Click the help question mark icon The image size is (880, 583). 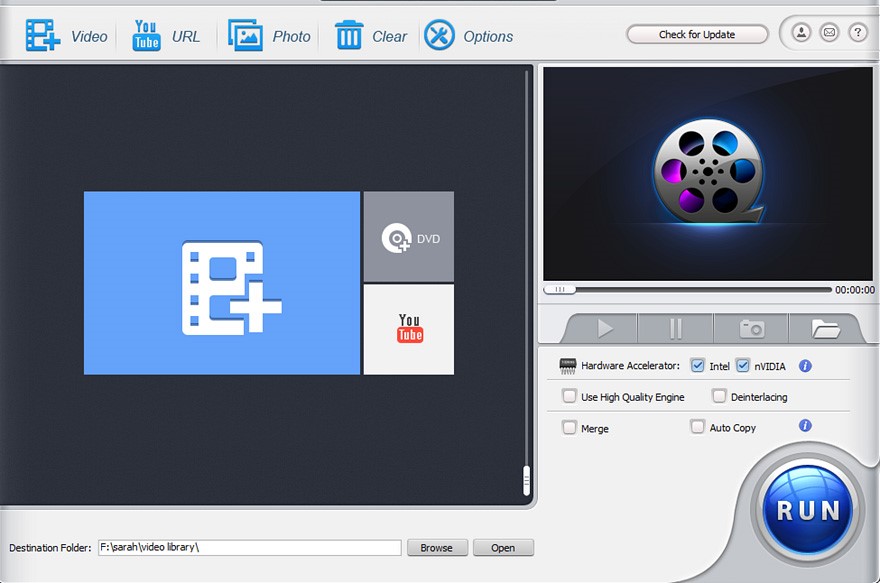pos(858,32)
